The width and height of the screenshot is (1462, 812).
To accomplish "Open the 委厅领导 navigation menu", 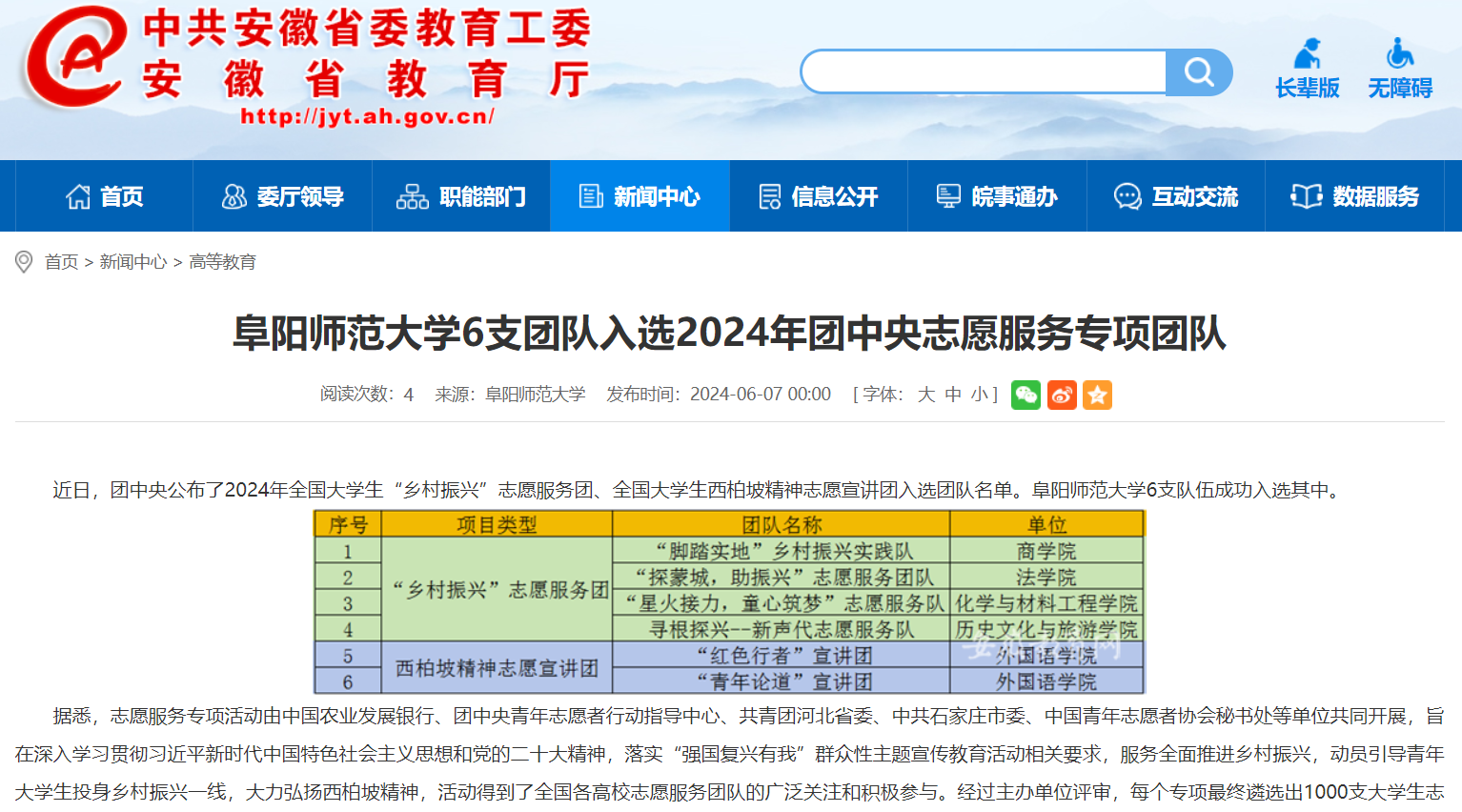I will tap(283, 196).
